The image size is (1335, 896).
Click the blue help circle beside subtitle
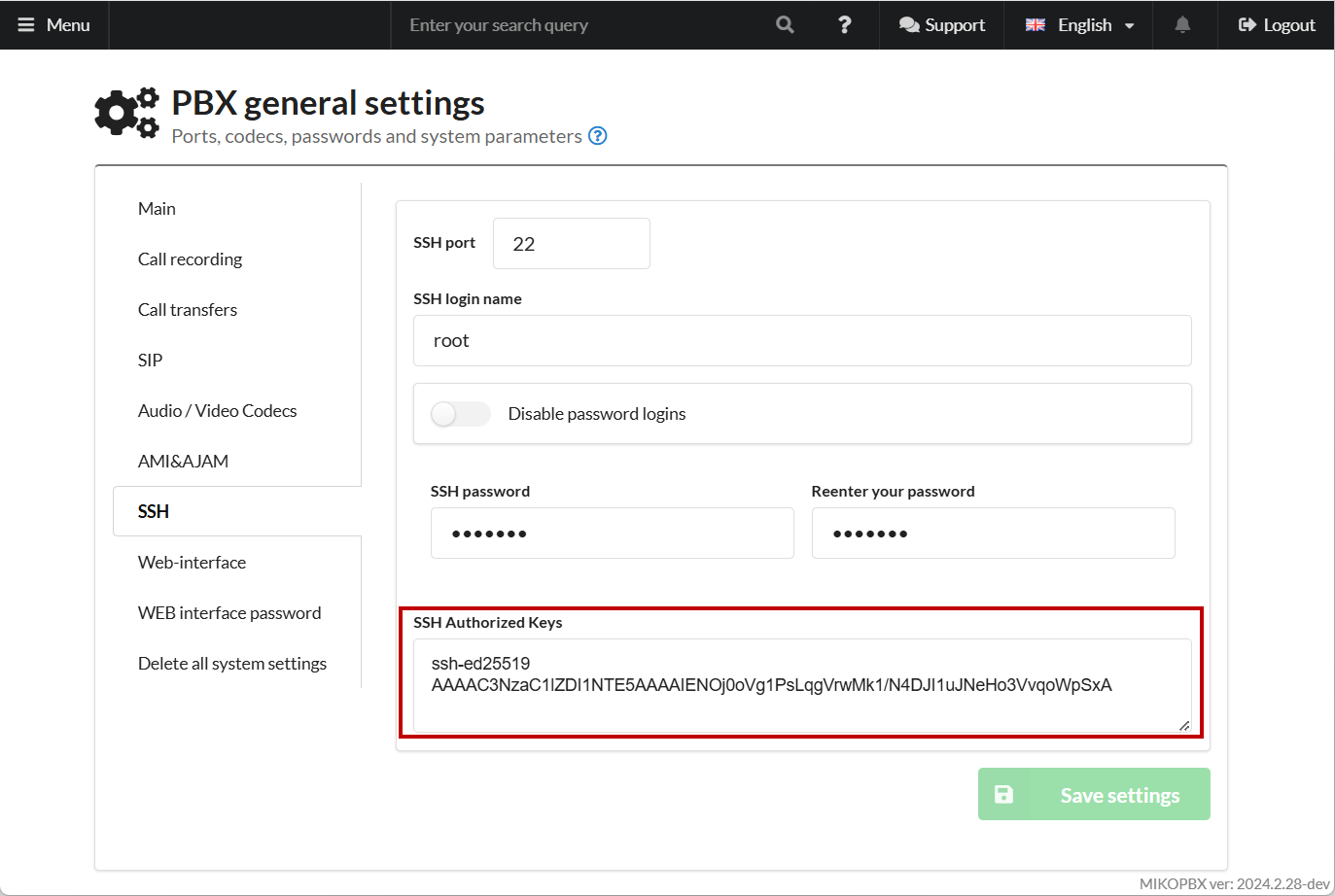(x=598, y=136)
